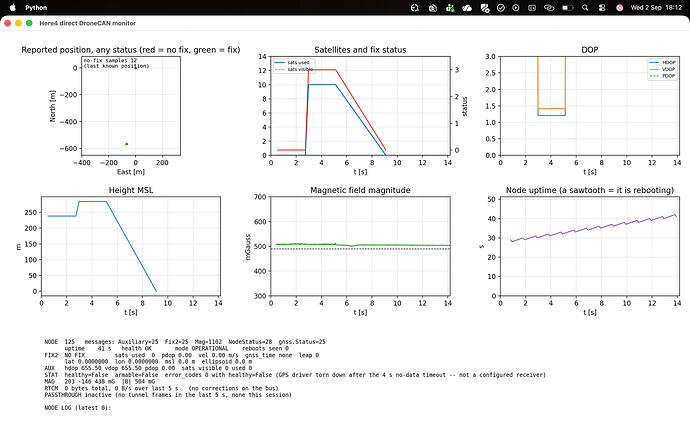Click the red no-fix dot in position plot
This screenshot has width=690, height=448.
(135, 68)
